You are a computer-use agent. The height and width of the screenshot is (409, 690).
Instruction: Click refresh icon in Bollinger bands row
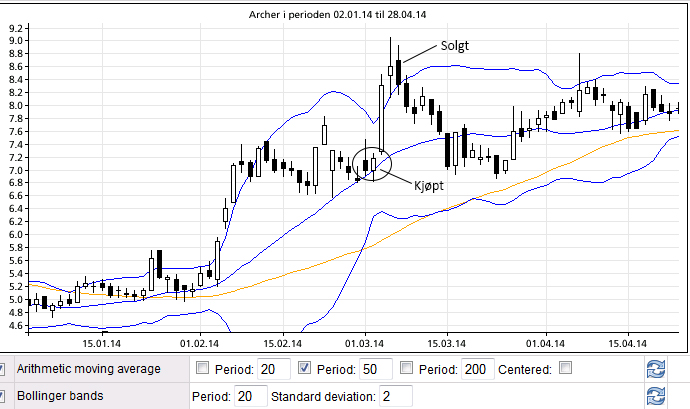pos(656,395)
